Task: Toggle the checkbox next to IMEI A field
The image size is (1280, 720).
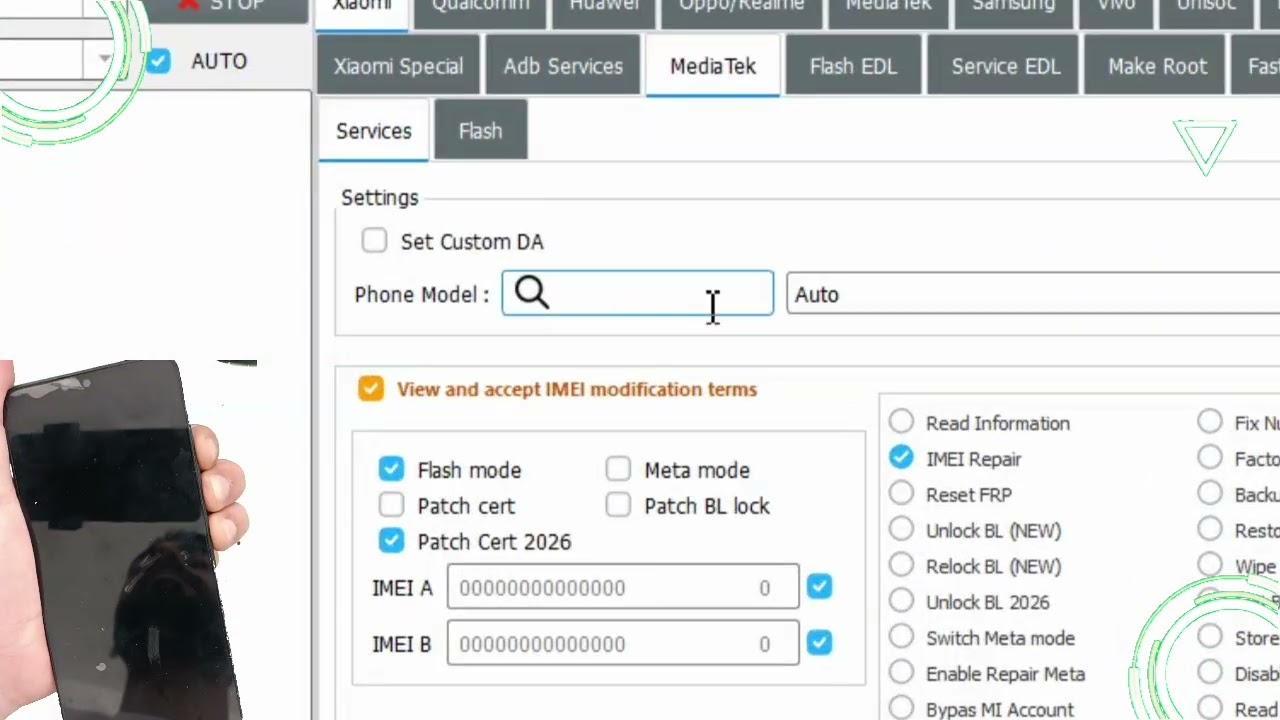Action: pyautogui.click(x=819, y=587)
